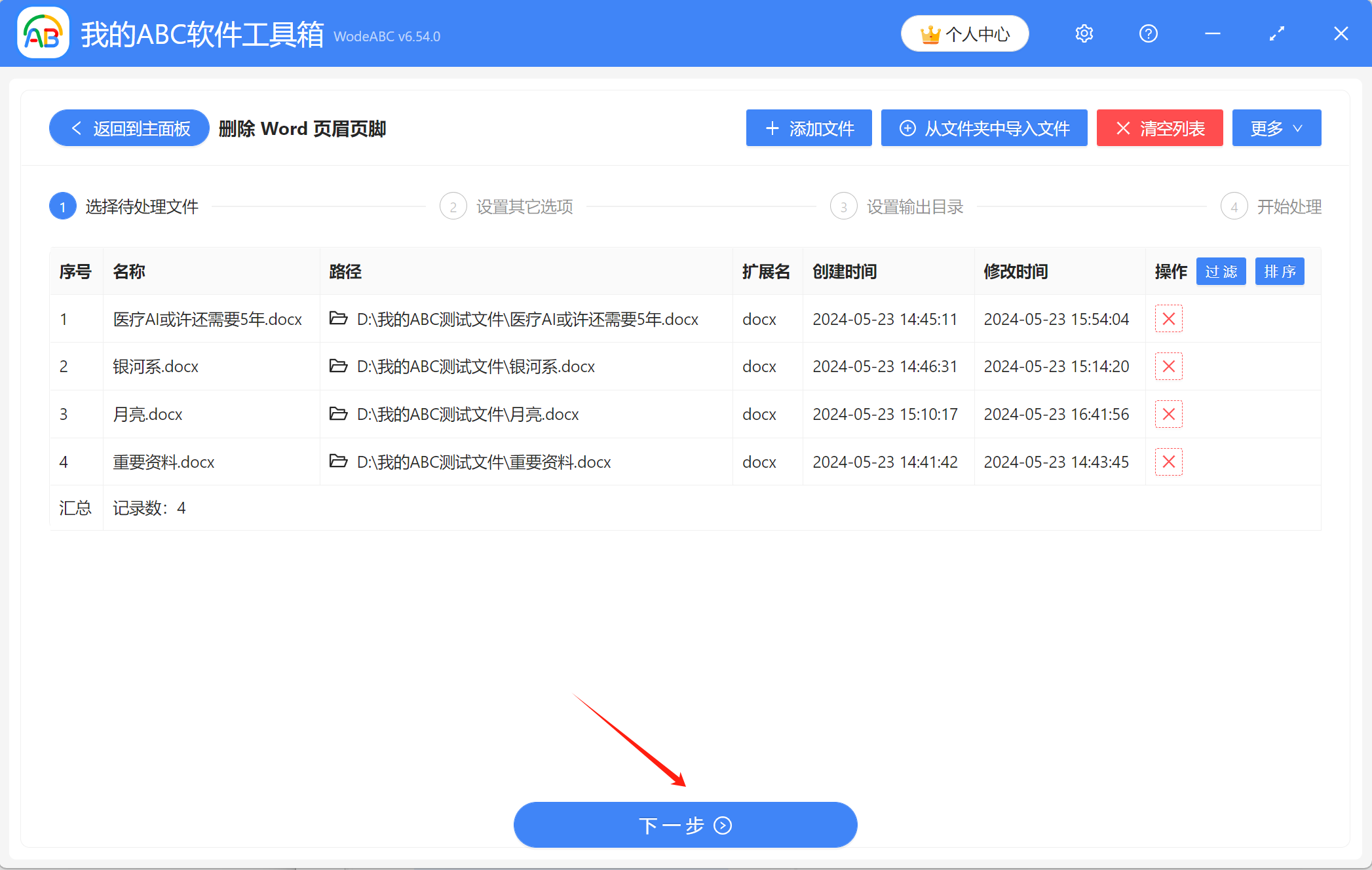This screenshot has width=1372, height=870.
Task: Click the crown icon in 个人中心 button
Action: (x=930, y=33)
